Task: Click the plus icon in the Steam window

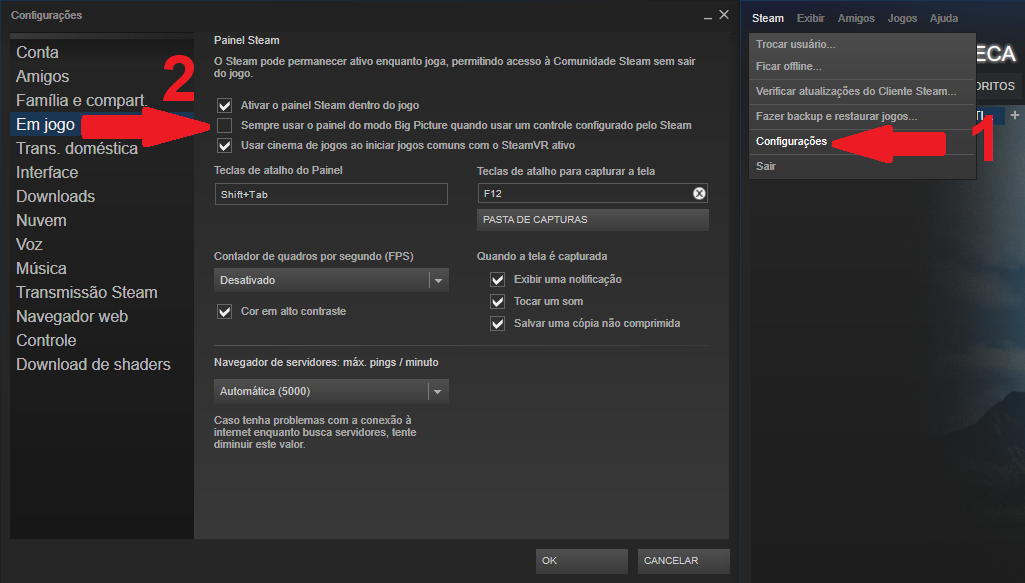Action: point(1015,115)
